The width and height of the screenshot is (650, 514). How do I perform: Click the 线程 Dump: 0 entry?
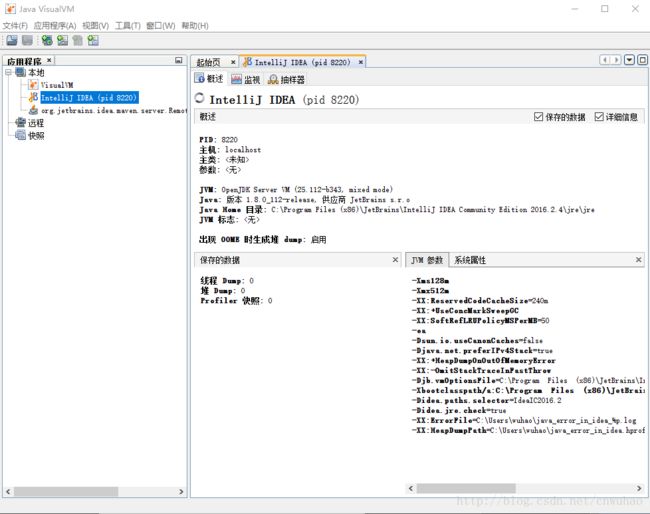pyautogui.click(x=227, y=281)
